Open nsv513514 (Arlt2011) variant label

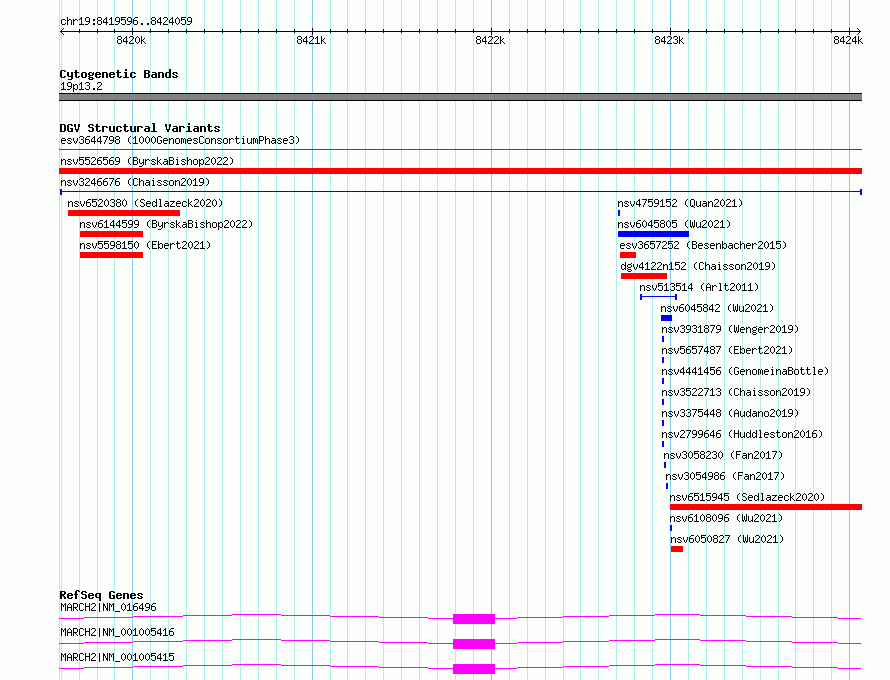(699, 287)
